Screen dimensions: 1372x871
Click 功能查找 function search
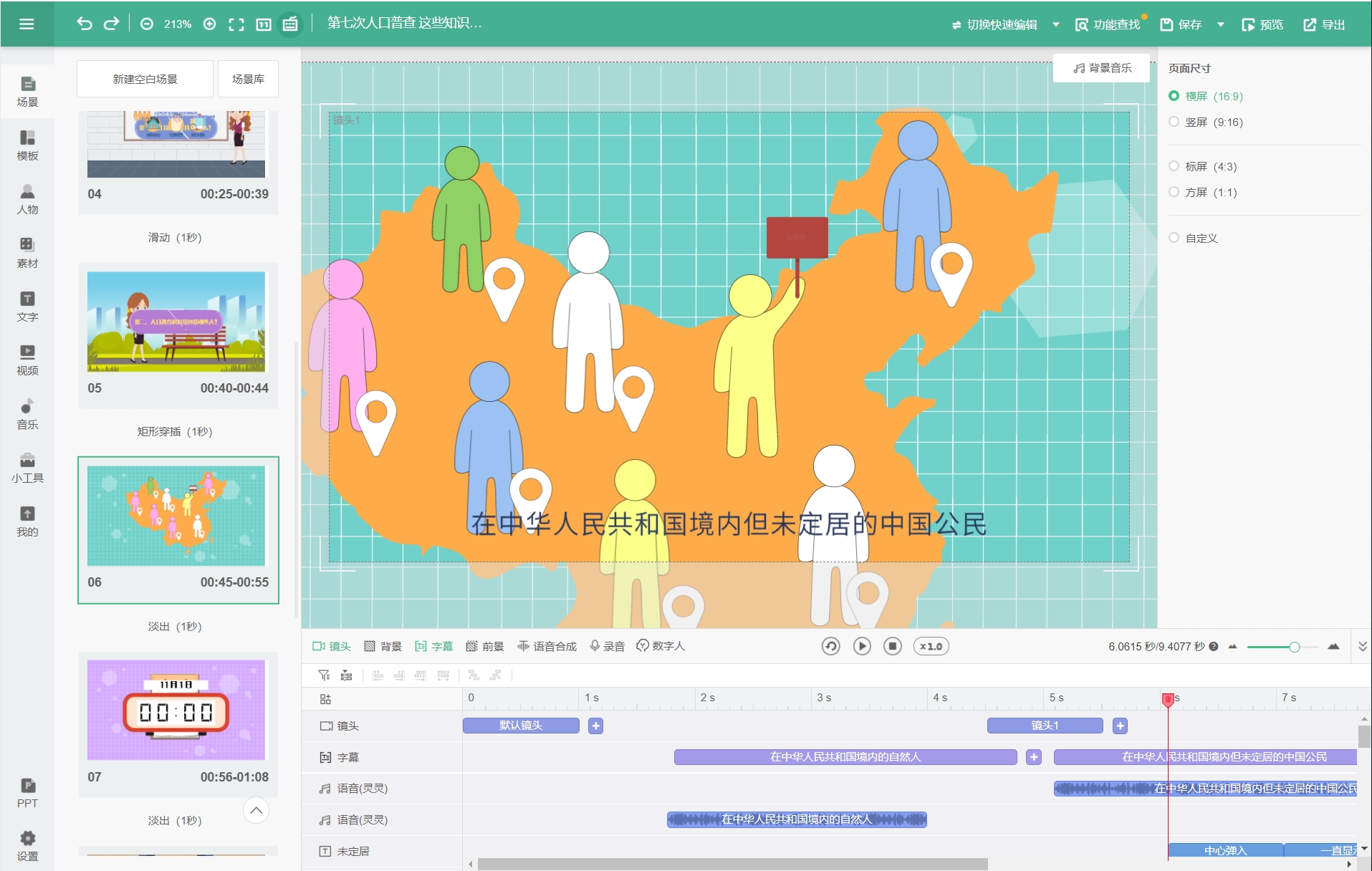click(x=1107, y=24)
